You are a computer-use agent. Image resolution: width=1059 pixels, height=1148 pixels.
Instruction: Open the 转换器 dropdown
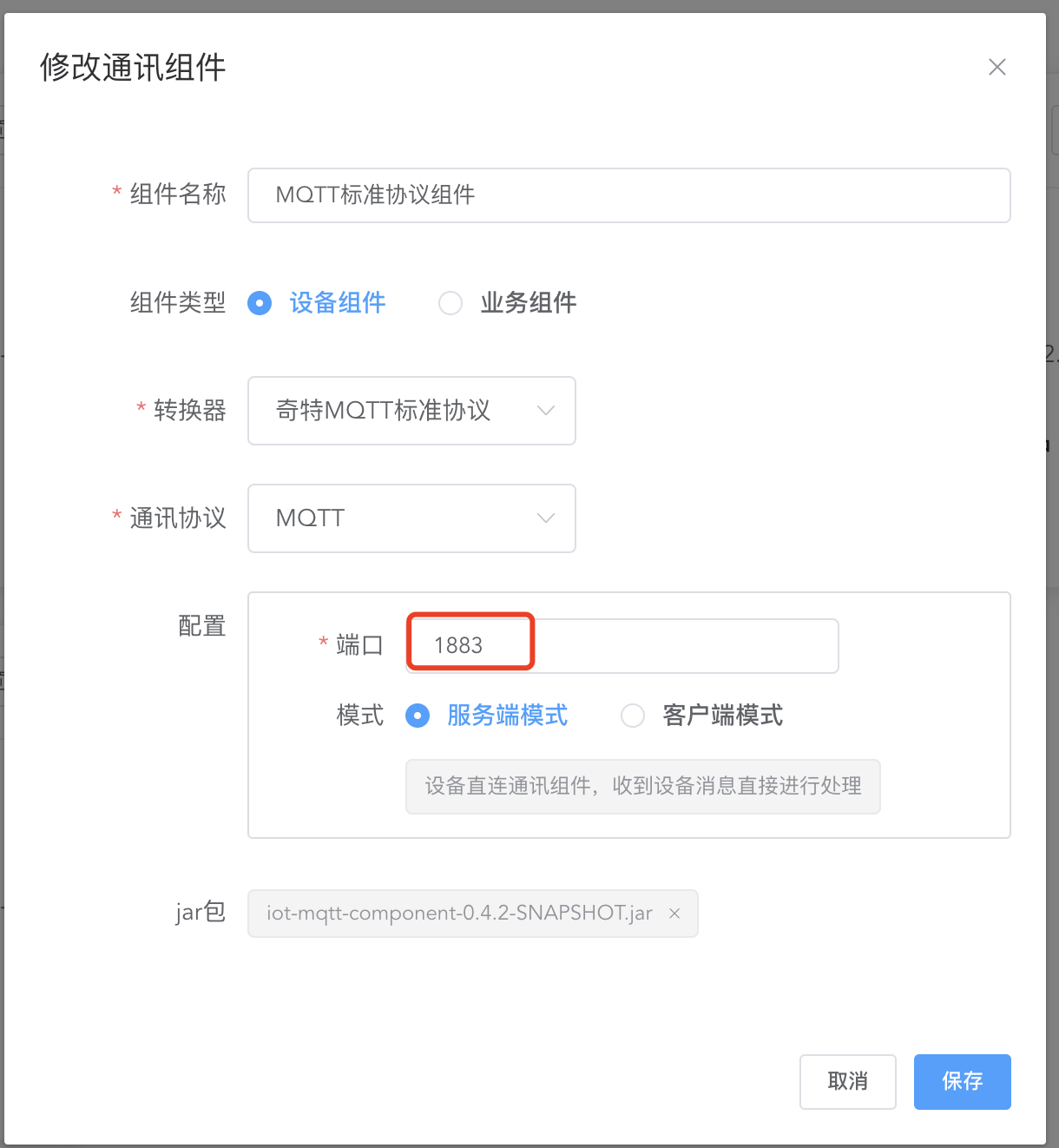[x=411, y=411]
